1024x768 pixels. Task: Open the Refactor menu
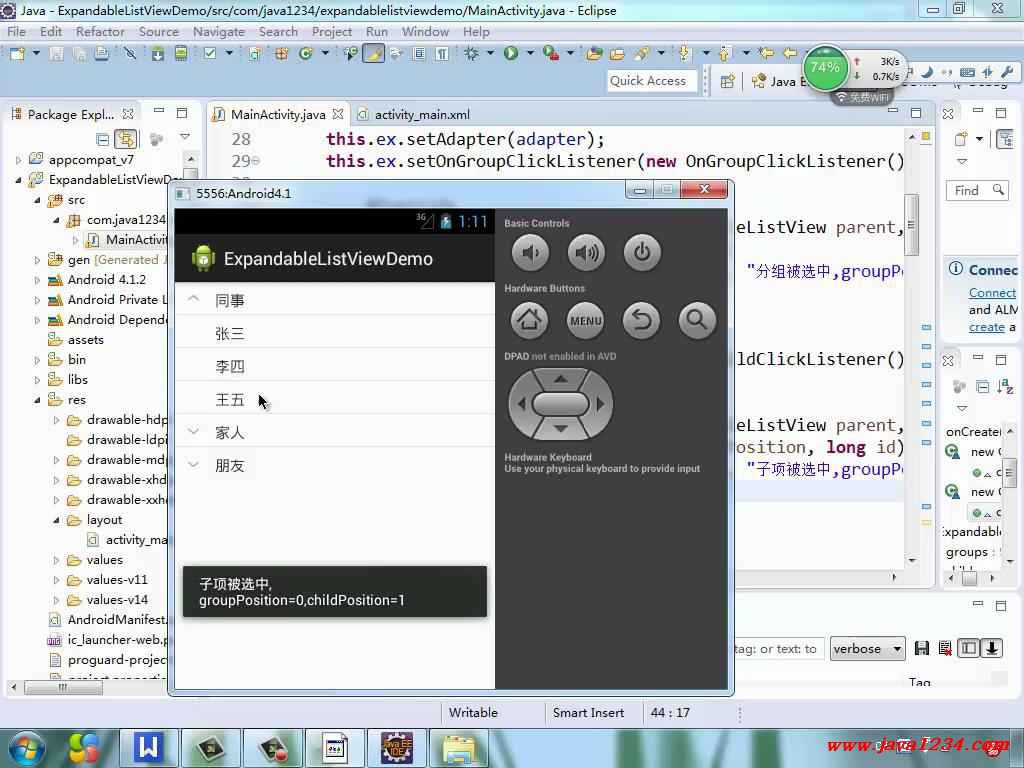100,31
